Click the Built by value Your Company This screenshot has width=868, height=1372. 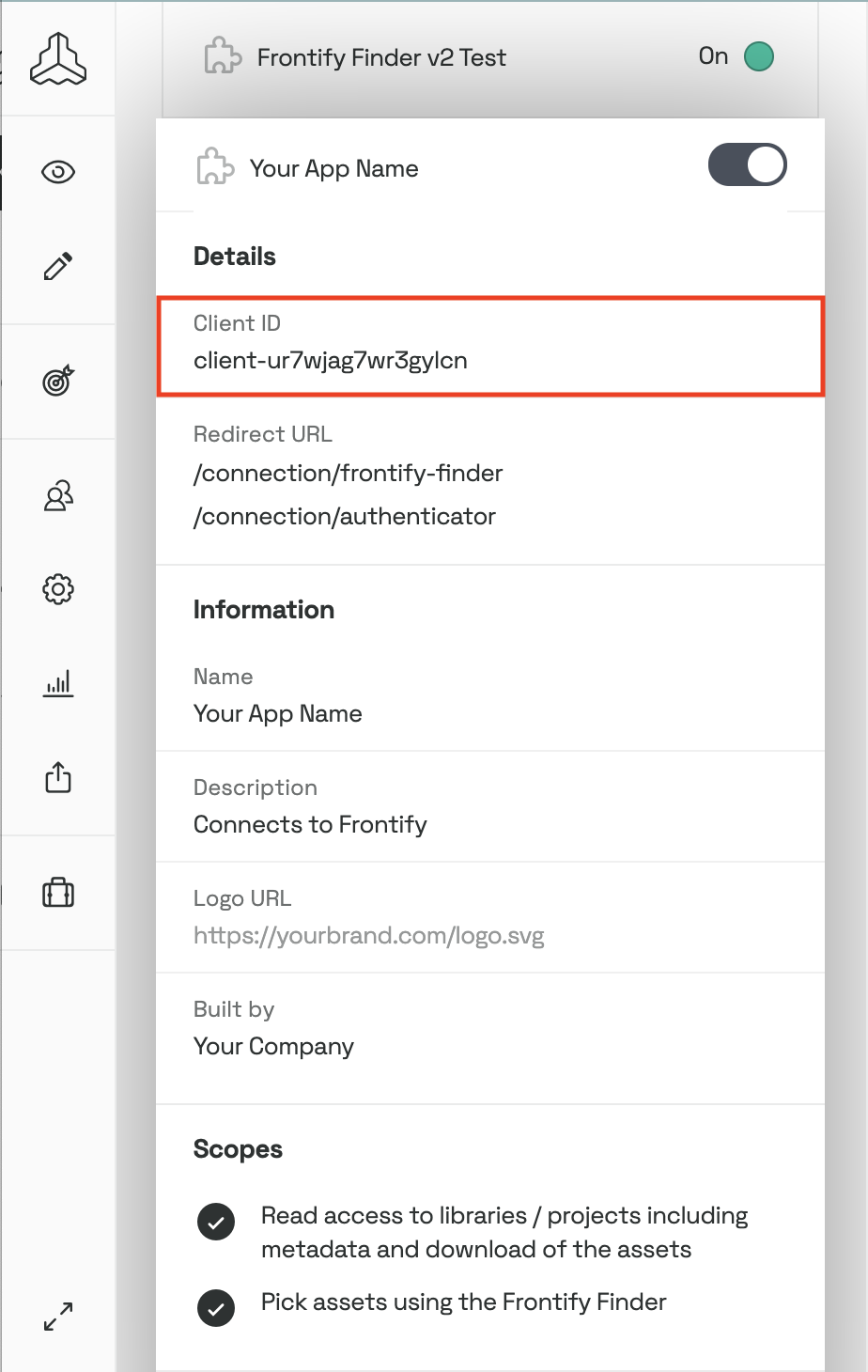tap(273, 1047)
